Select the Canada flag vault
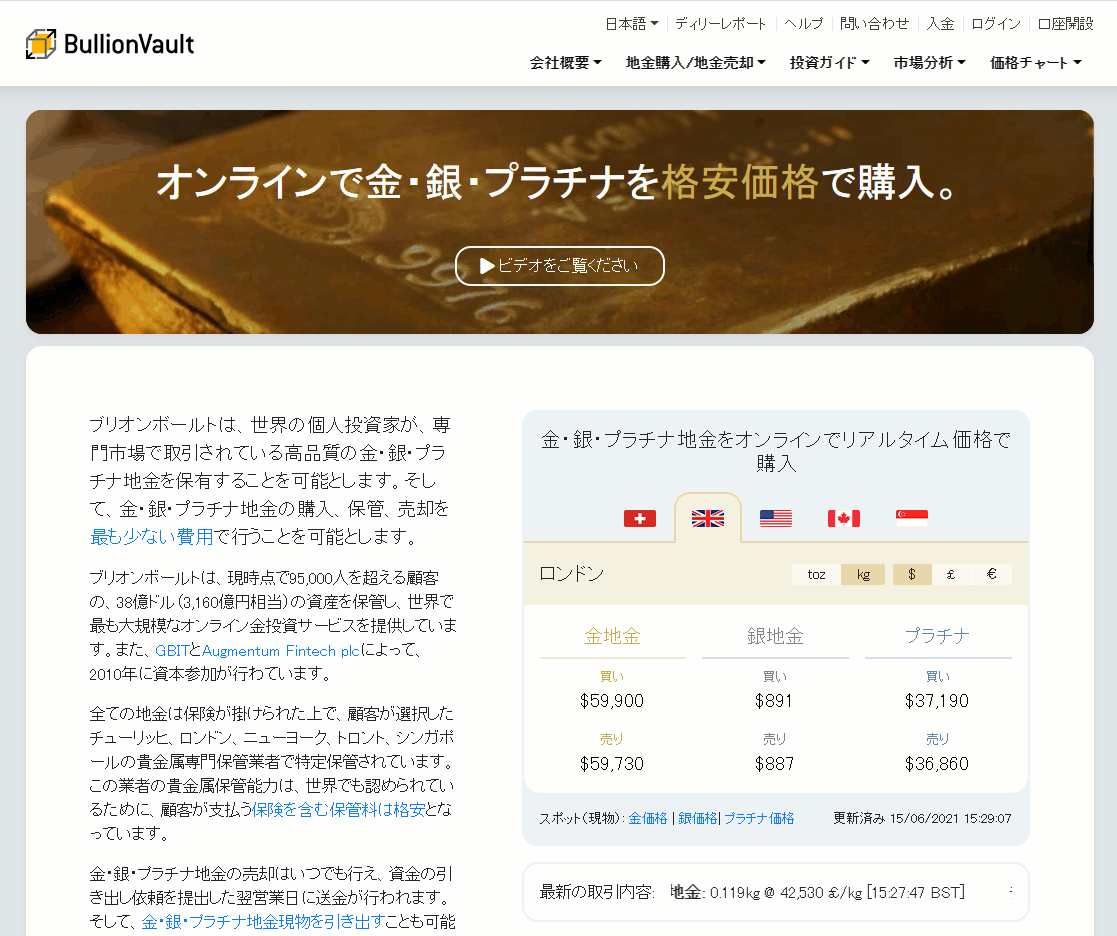 [x=843, y=518]
